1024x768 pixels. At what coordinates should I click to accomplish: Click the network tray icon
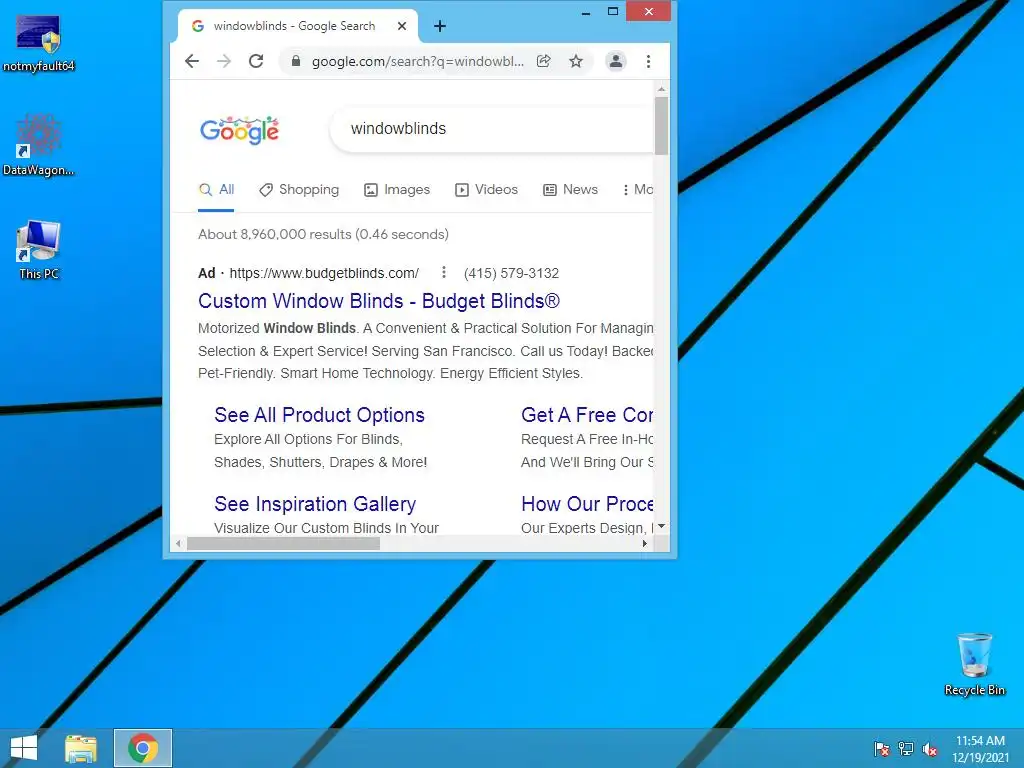(x=906, y=749)
